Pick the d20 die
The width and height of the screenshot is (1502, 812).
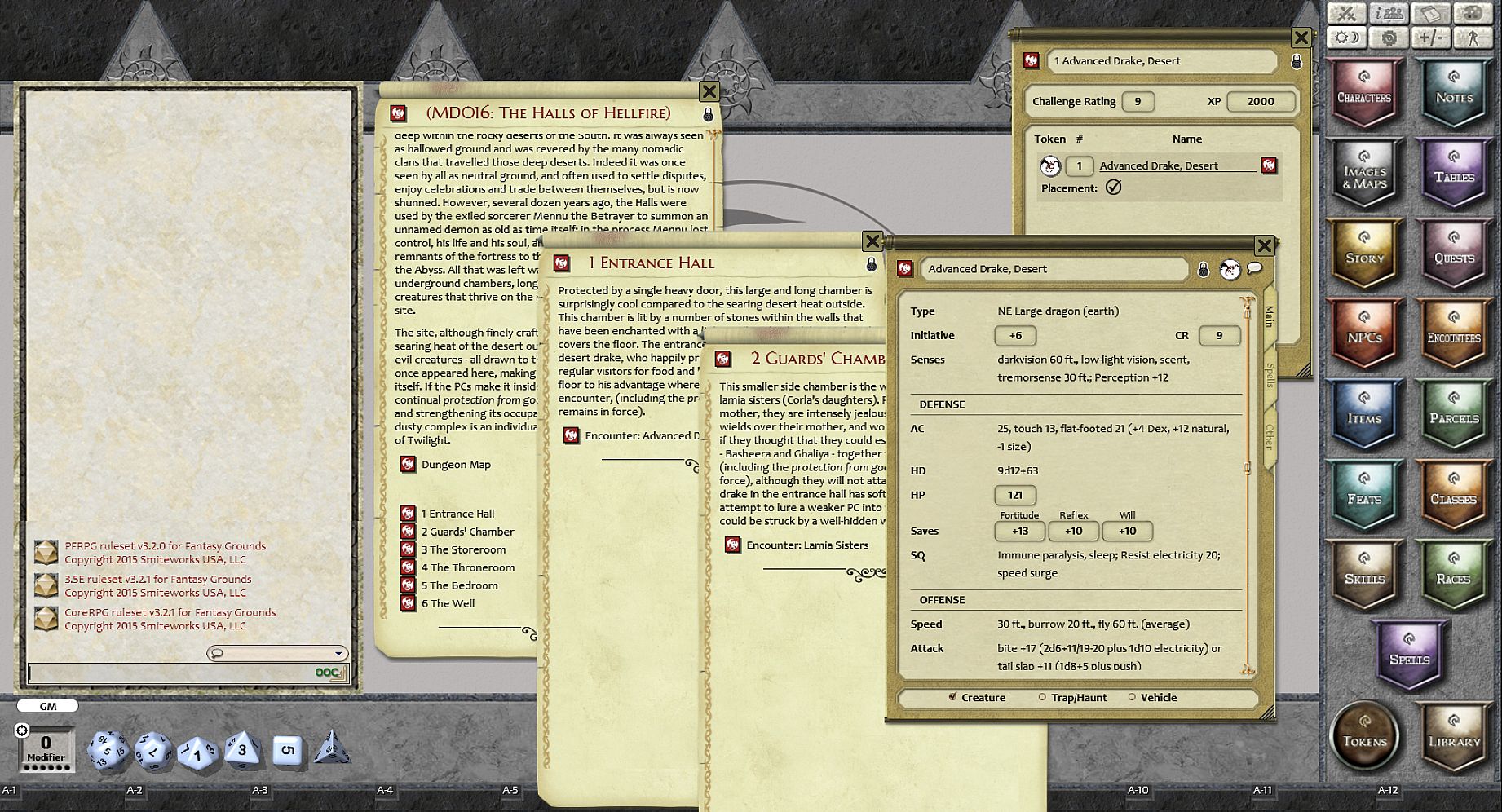108,750
